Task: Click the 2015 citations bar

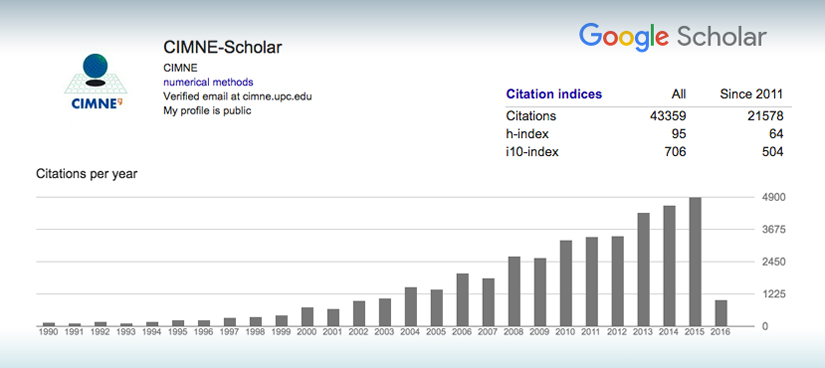Action: (695, 262)
